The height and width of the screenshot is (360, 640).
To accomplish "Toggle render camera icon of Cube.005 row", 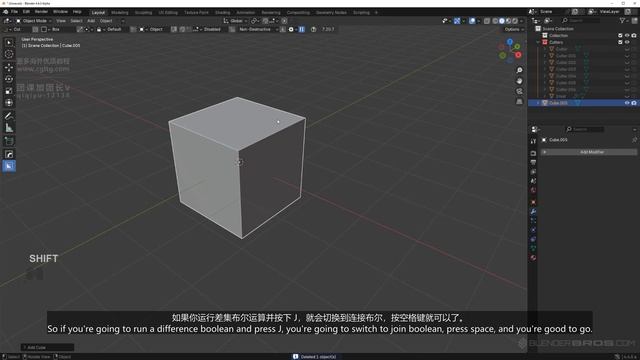I will tap(634, 103).
